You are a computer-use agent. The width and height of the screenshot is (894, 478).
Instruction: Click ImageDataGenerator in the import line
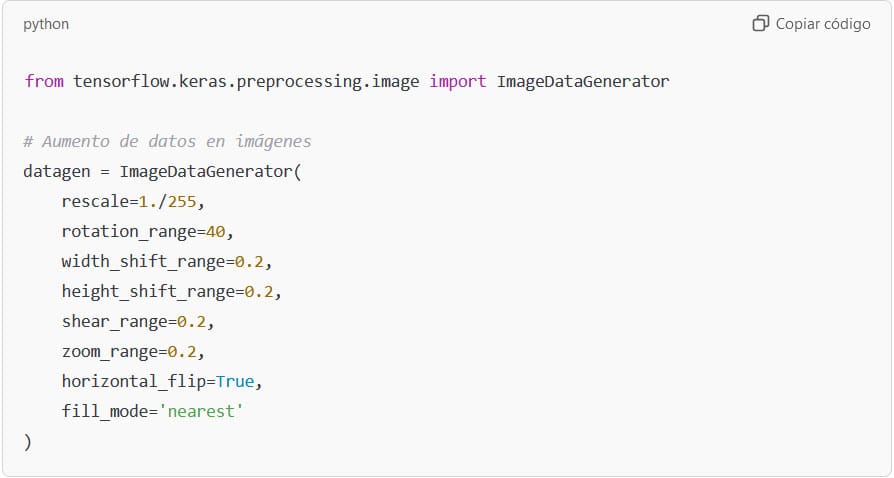click(583, 81)
